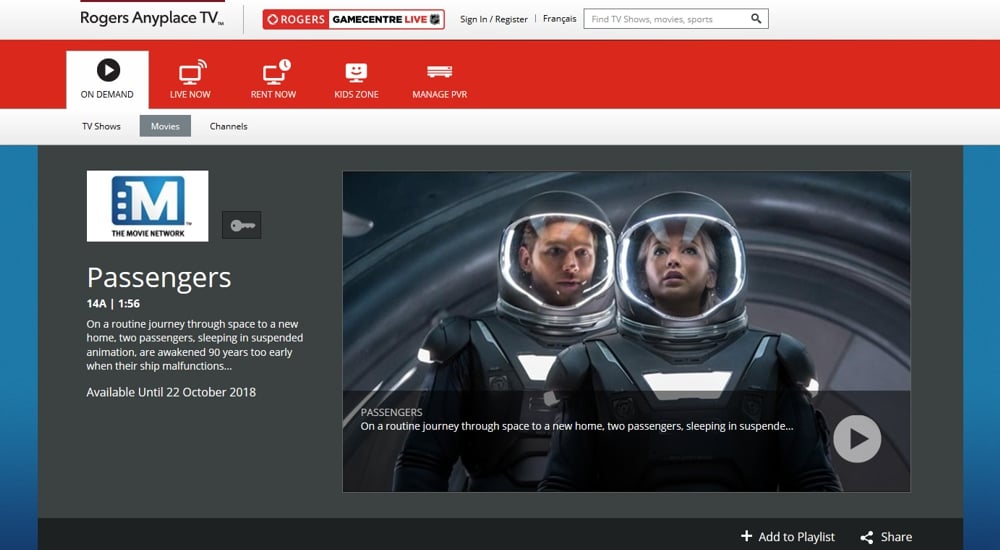Open the On Demand section
The image size is (1000, 550).
click(x=107, y=80)
